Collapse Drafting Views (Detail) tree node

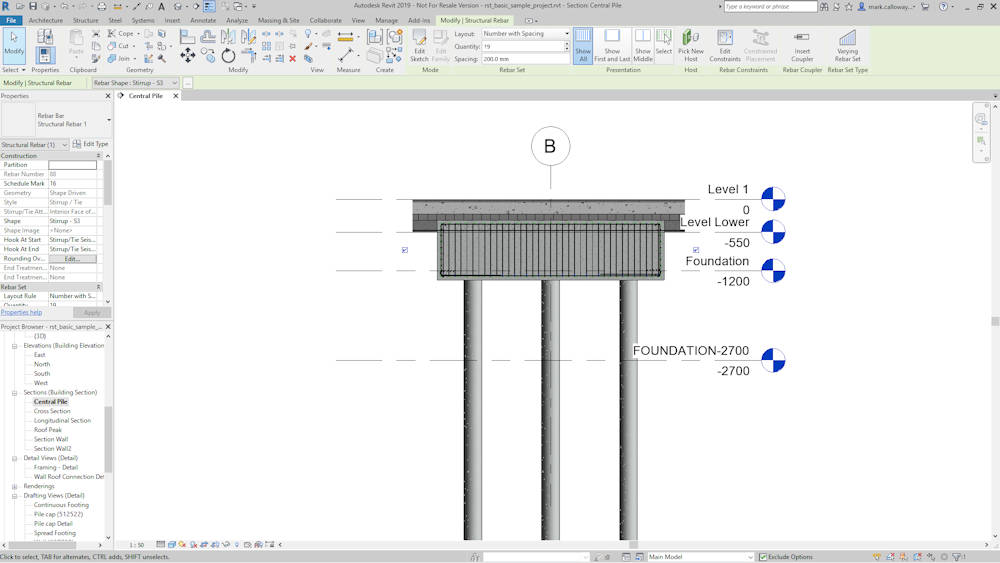coord(14,496)
